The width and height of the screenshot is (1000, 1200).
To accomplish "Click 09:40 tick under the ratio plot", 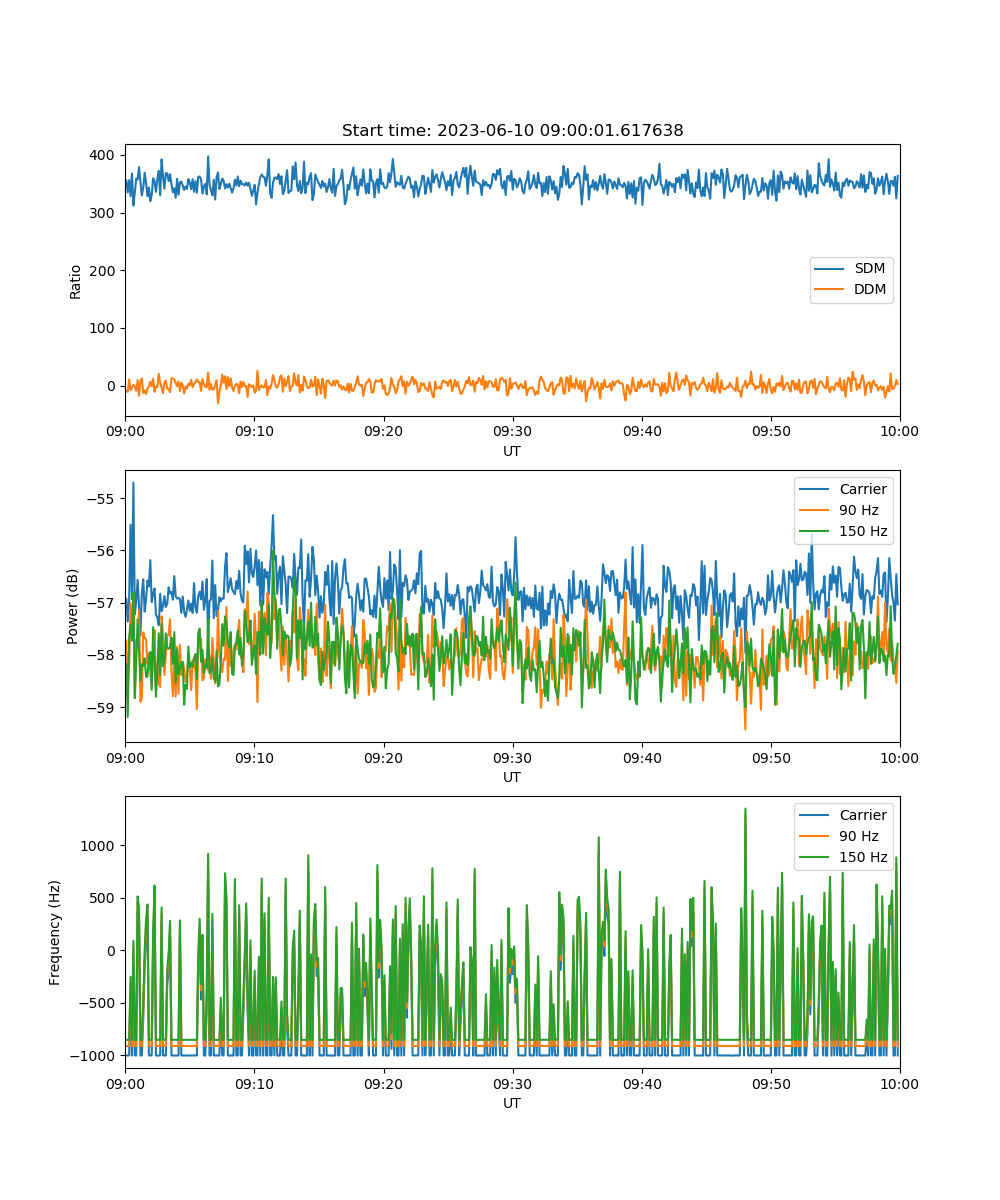I will [x=641, y=431].
